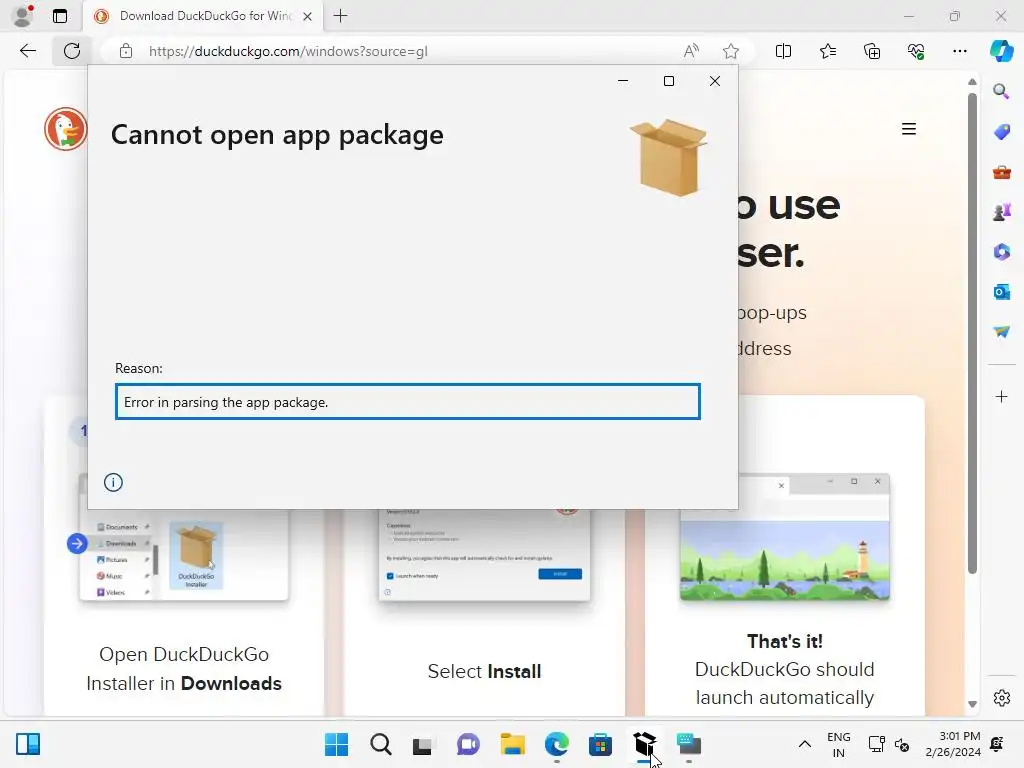Open clock showing 3:01 PM
Image resolution: width=1024 pixels, height=768 pixels.
[953, 744]
